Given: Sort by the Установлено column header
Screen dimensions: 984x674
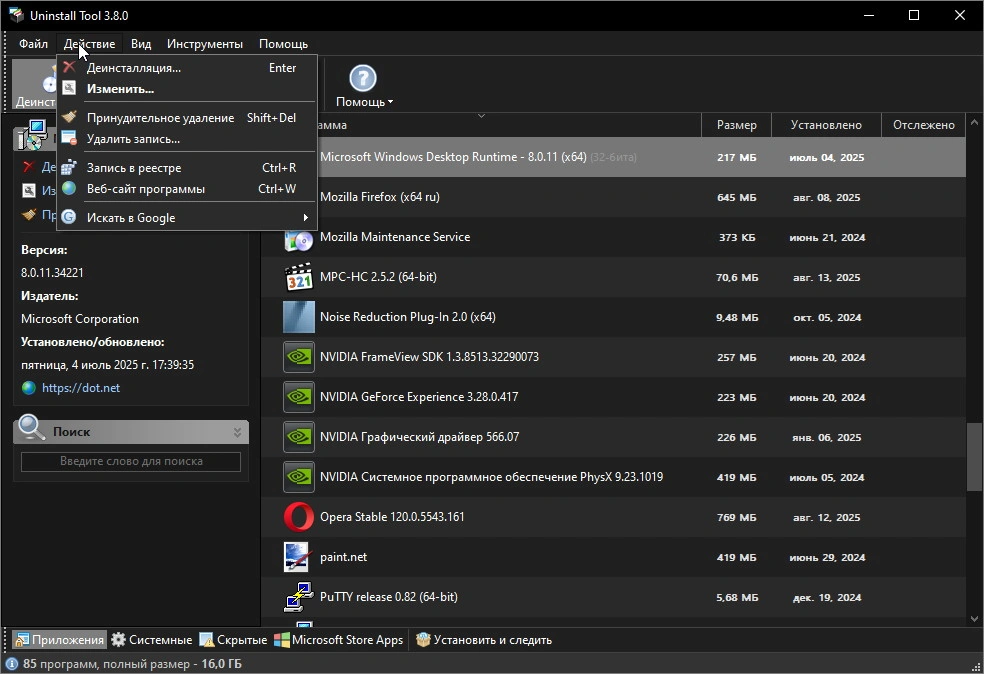Looking at the screenshot, I should pyautogui.click(x=826, y=125).
